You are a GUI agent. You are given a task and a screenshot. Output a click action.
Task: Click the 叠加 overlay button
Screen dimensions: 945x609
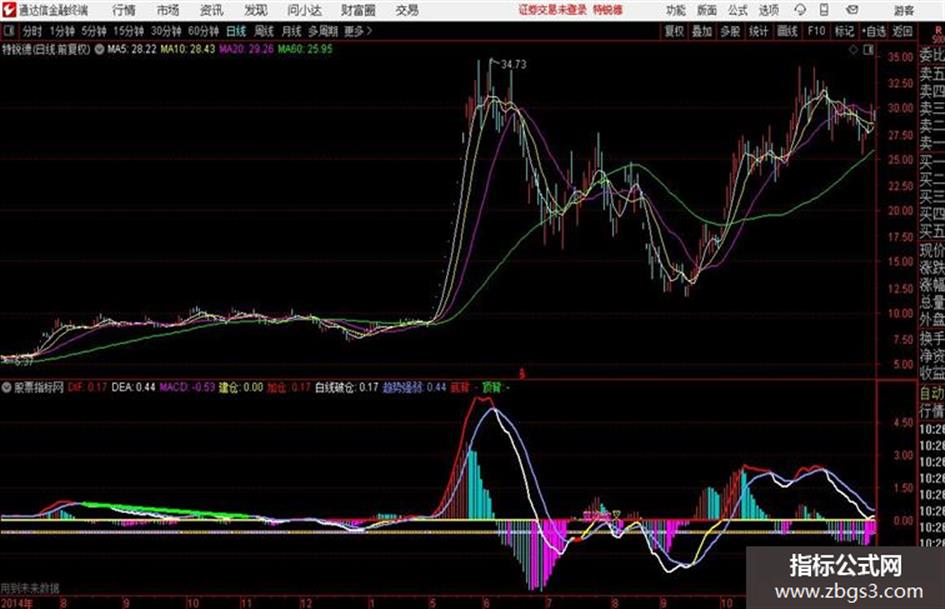pos(702,31)
